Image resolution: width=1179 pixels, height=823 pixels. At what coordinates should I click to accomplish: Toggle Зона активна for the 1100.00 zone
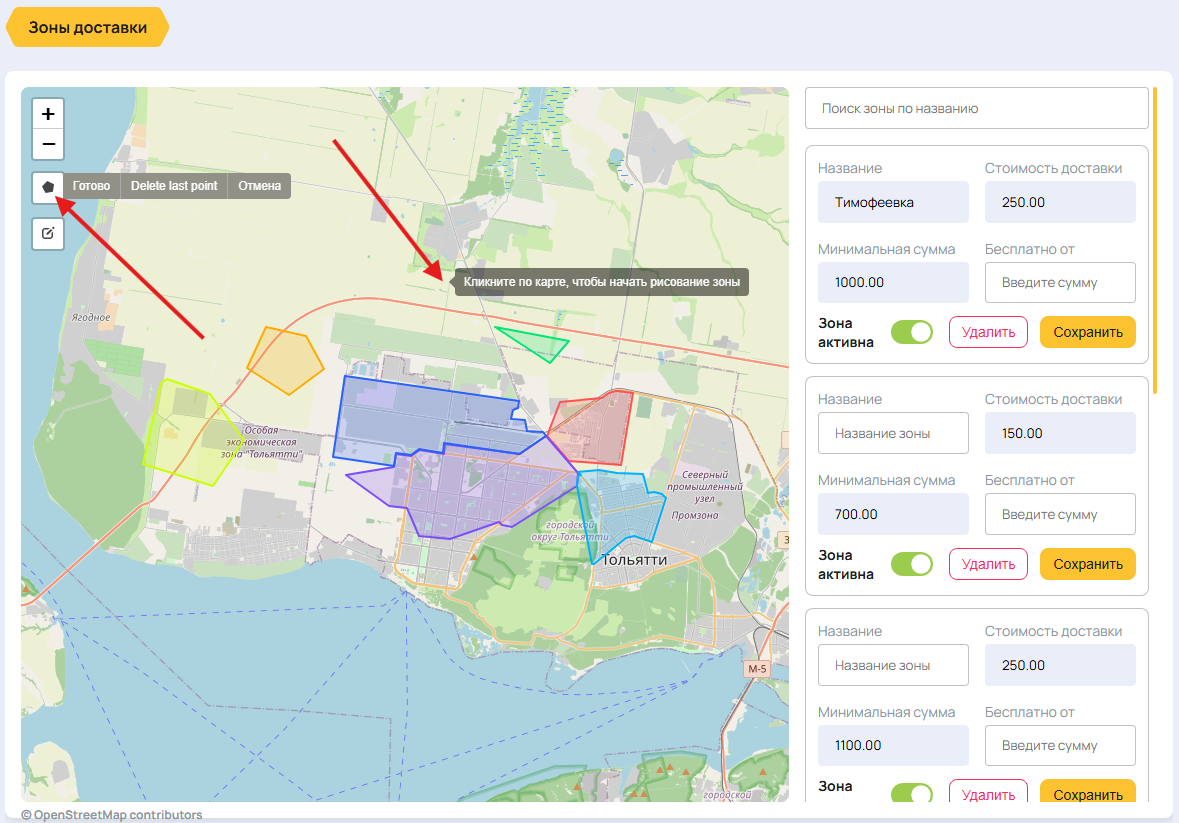tap(912, 793)
